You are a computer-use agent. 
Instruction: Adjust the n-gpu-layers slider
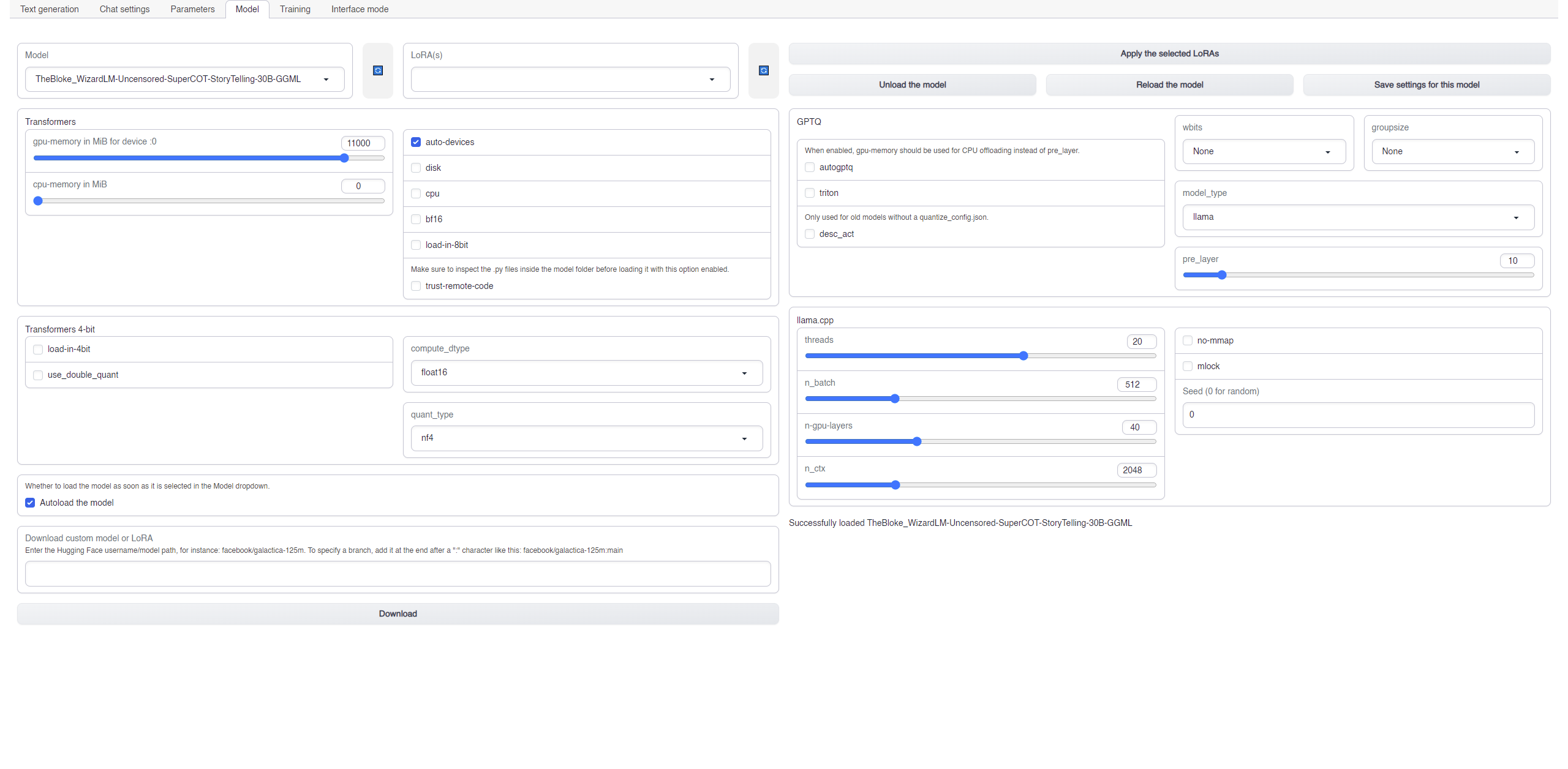[916, 441]
